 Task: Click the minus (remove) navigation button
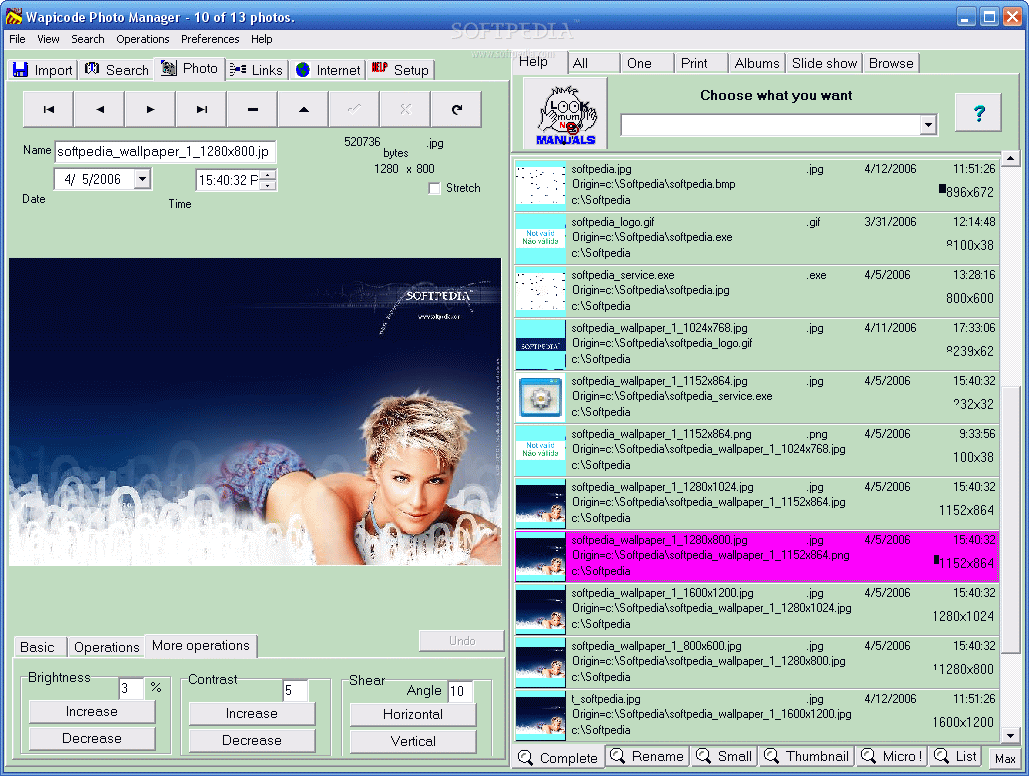(253, 109)
